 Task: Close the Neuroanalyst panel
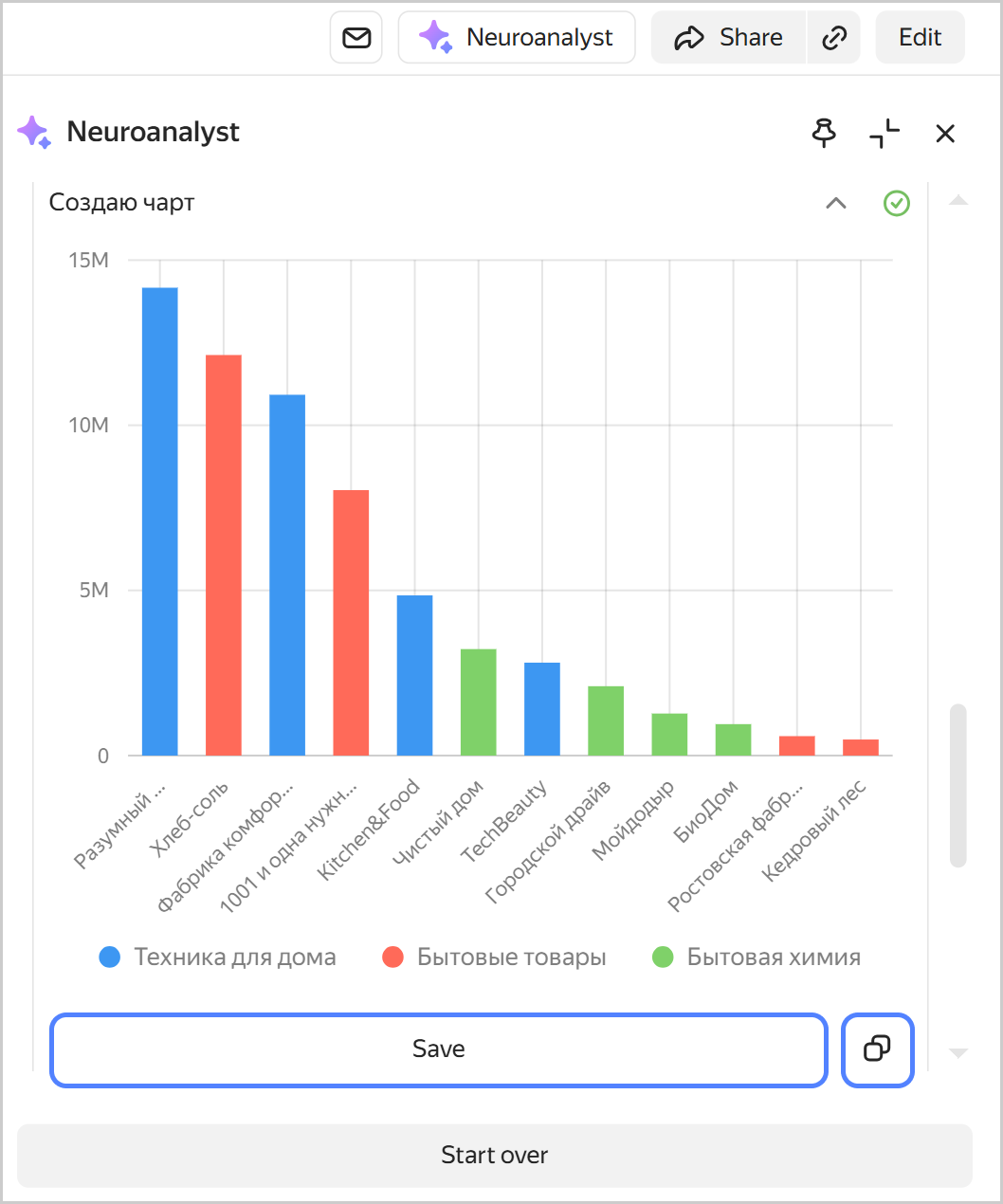[x=945, y=134]
